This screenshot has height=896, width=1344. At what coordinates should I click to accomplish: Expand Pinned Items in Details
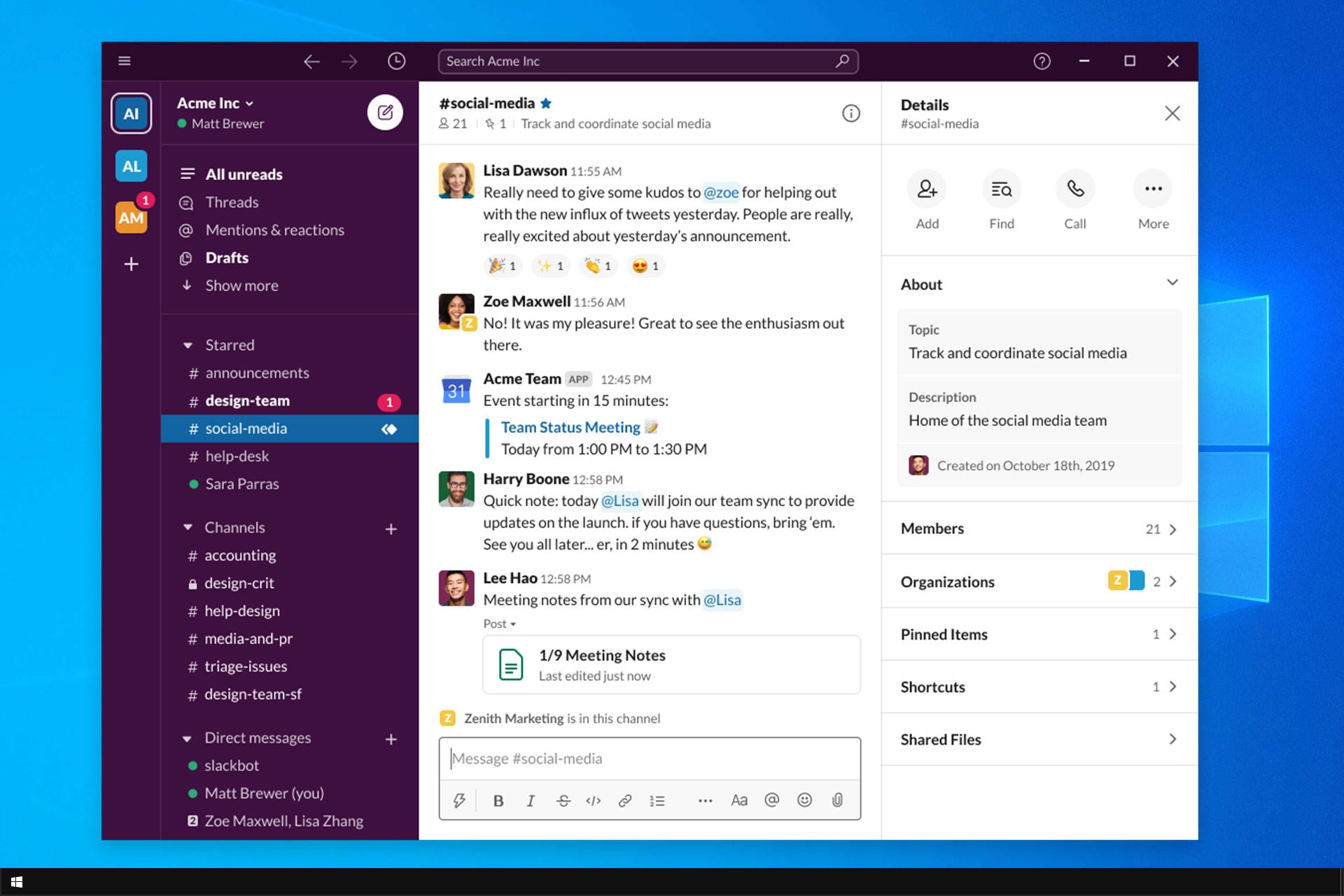(1039, 634)
